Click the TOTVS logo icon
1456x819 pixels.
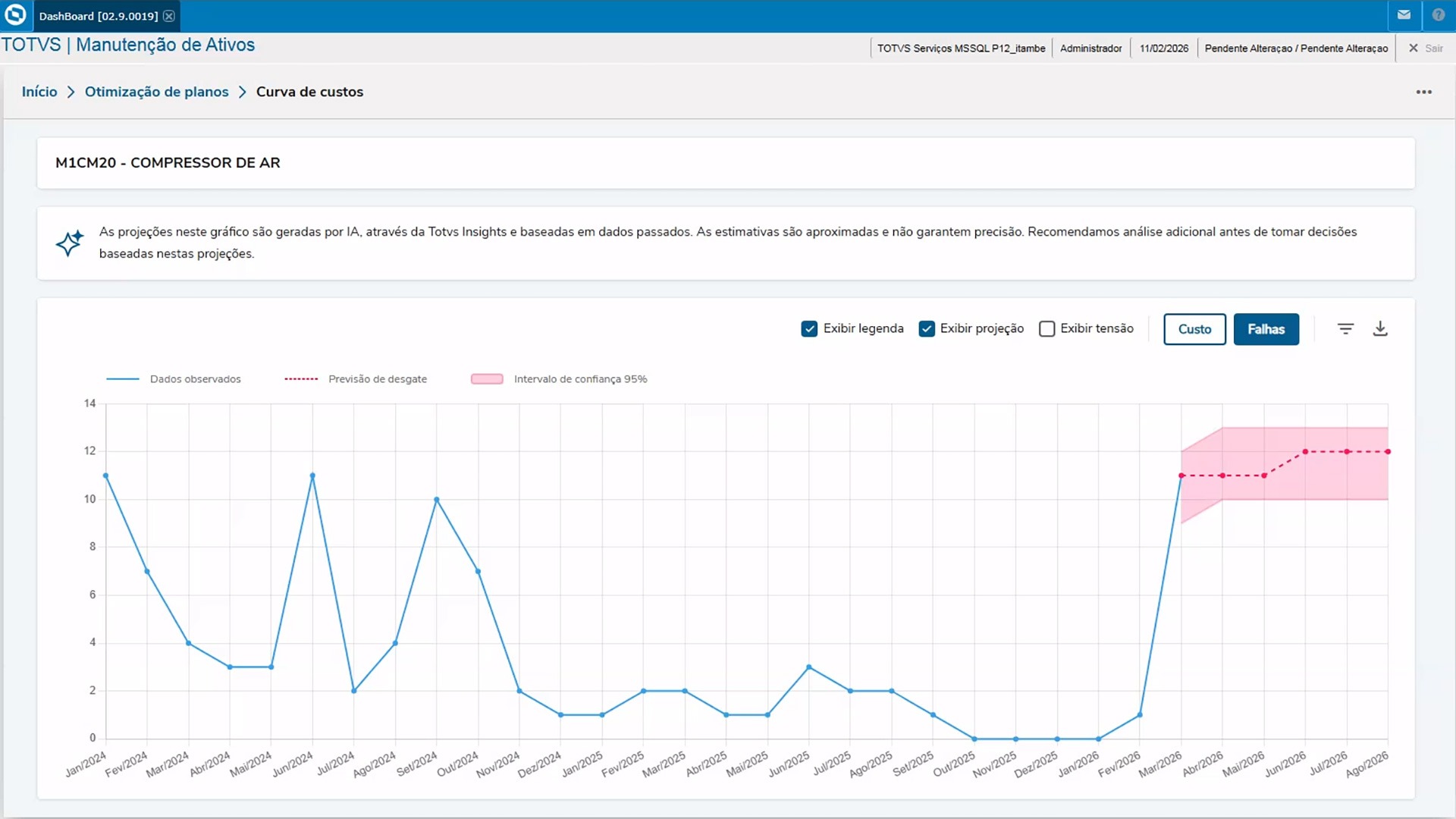(15, 15)
